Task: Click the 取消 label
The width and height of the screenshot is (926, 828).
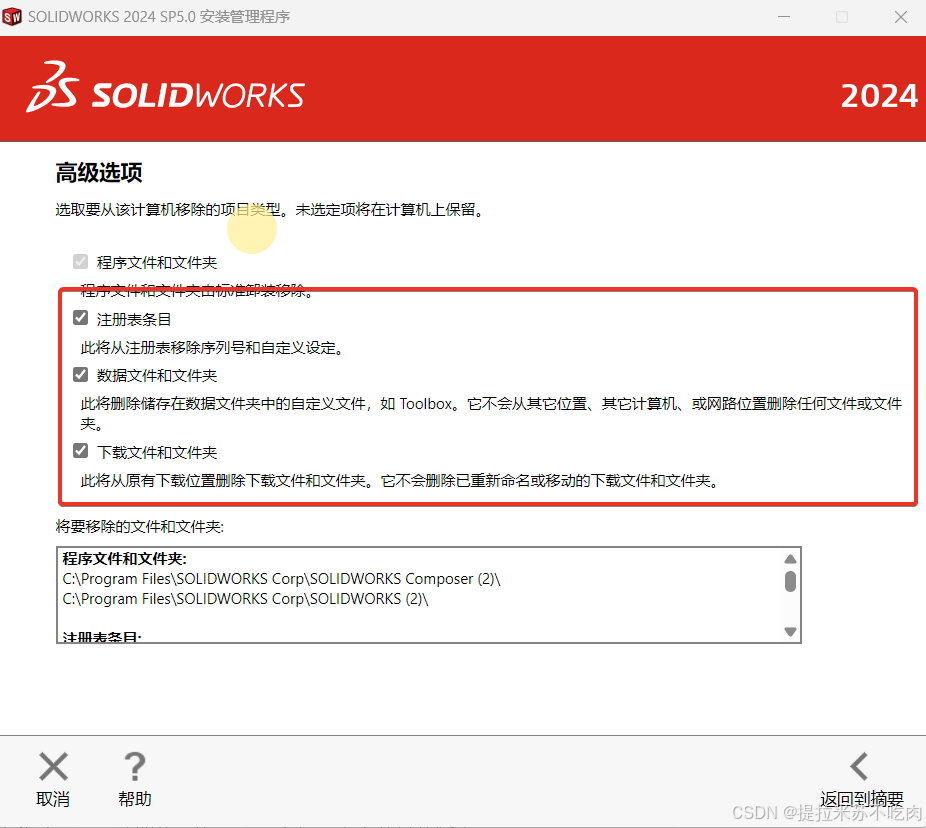Action: [53, 799]
